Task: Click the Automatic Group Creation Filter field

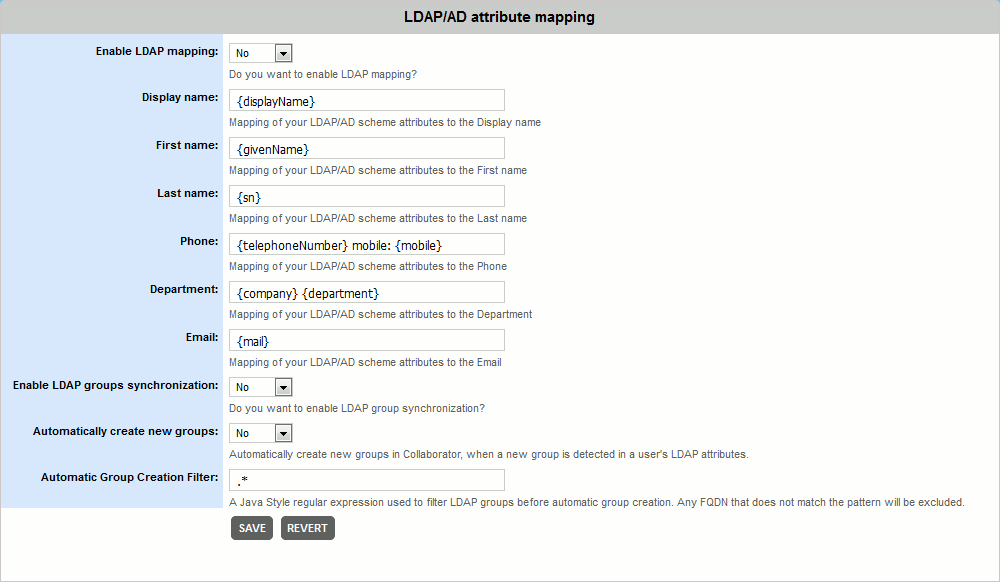Action: (x=366, y=479)
